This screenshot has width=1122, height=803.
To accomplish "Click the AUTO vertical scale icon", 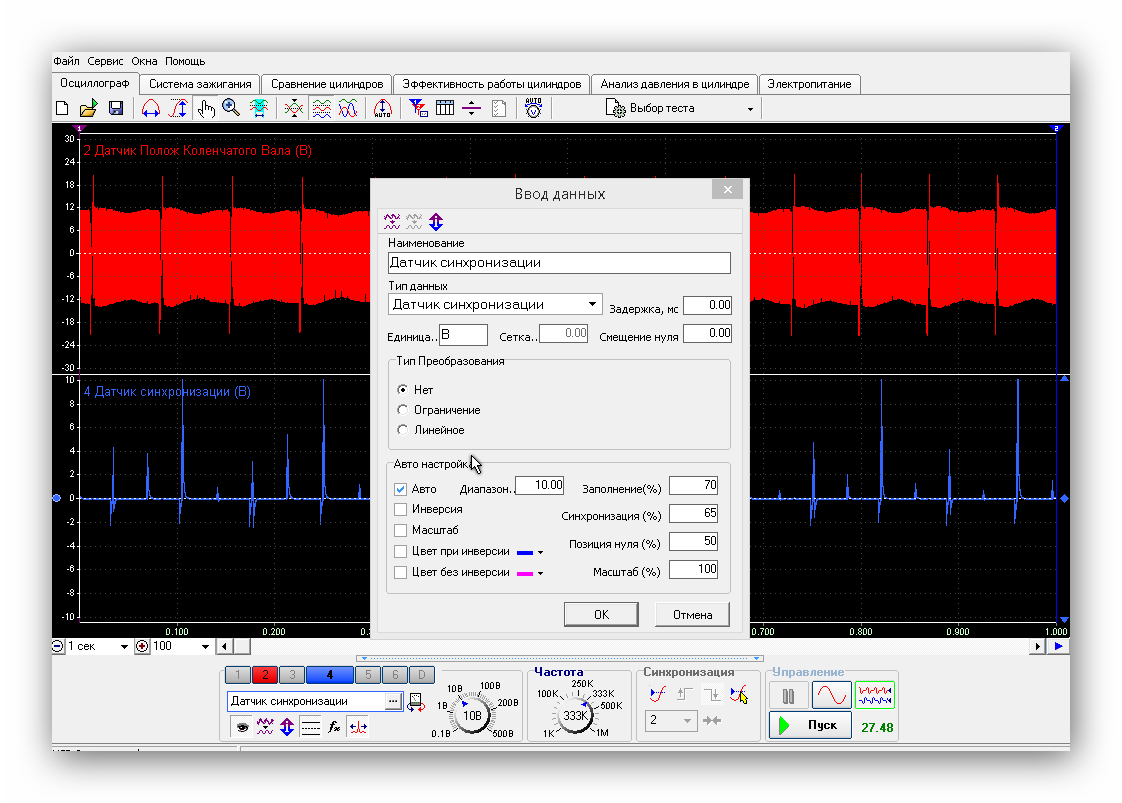I will coord(383,108).
